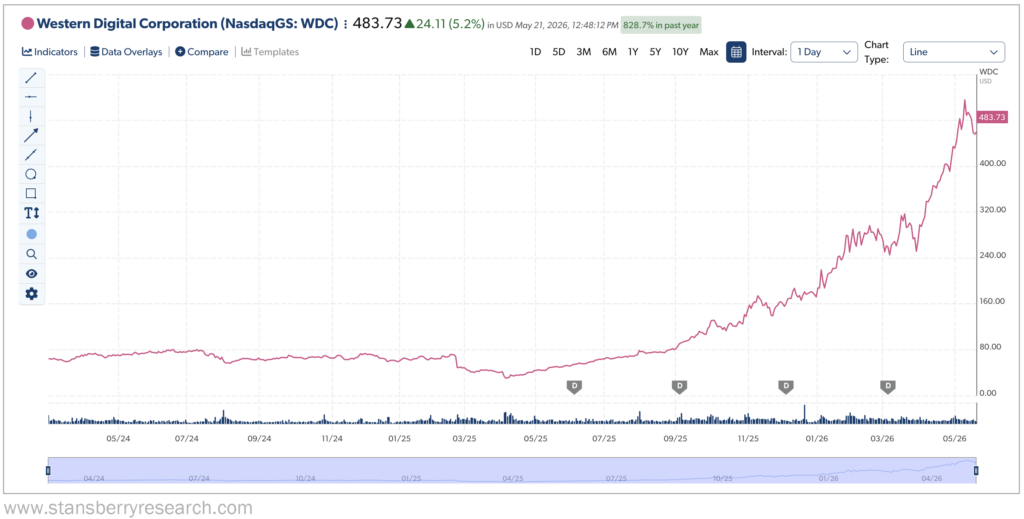Select the ray line tool
The image size is (1024, 519).
pos(31,155)
